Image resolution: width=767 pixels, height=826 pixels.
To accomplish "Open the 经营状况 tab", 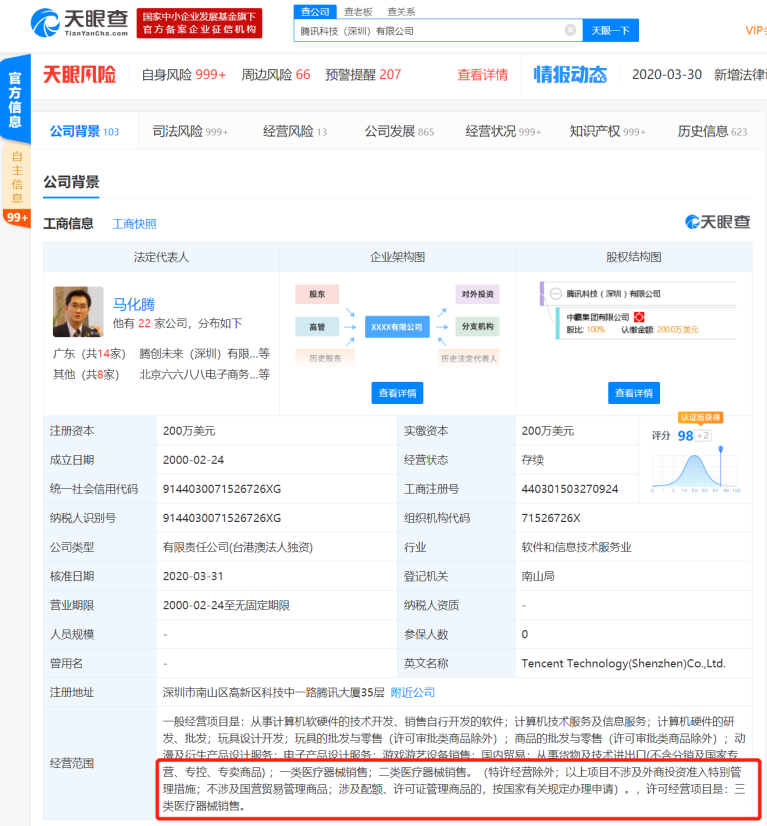I will coord(503,131).
